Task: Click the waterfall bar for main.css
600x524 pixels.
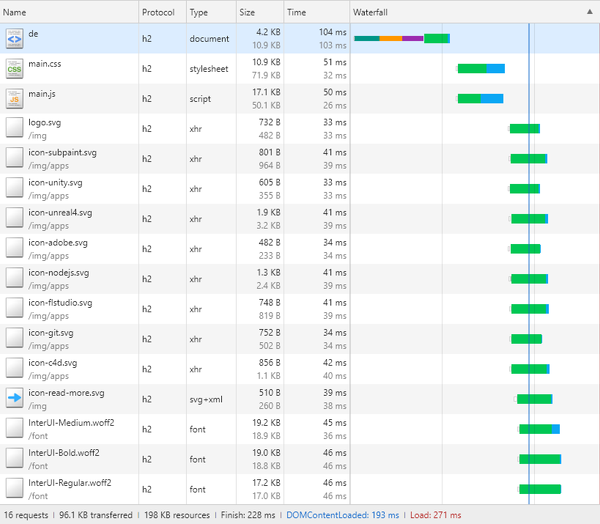Action: point(481,69)
